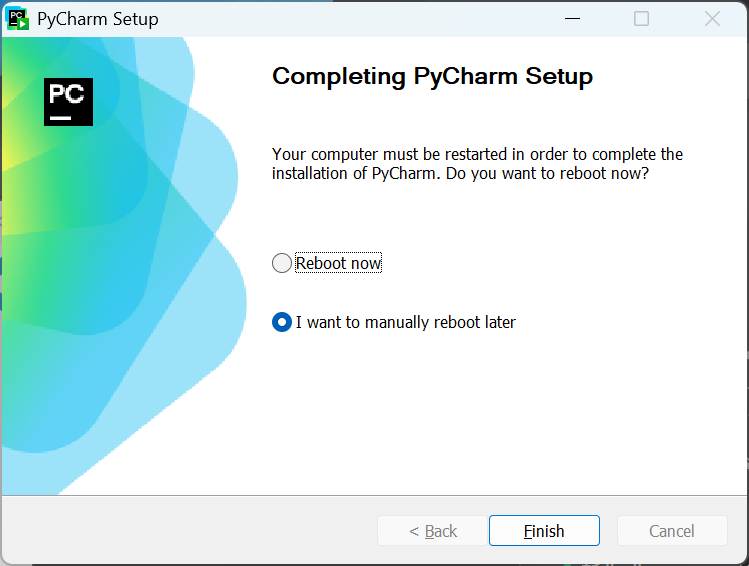Click the maximize icon in title bar
This screenshot has width=749, height=566.
point(641,19)
